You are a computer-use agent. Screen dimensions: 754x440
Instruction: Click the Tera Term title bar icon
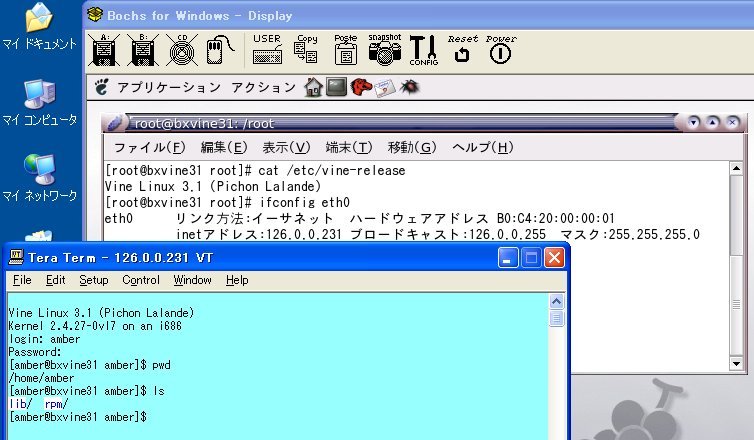pos(16,258)
